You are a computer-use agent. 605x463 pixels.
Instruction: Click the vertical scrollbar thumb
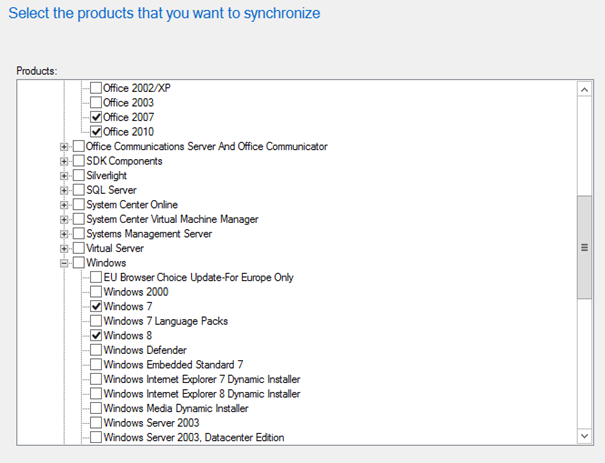(x=585, y=247)
